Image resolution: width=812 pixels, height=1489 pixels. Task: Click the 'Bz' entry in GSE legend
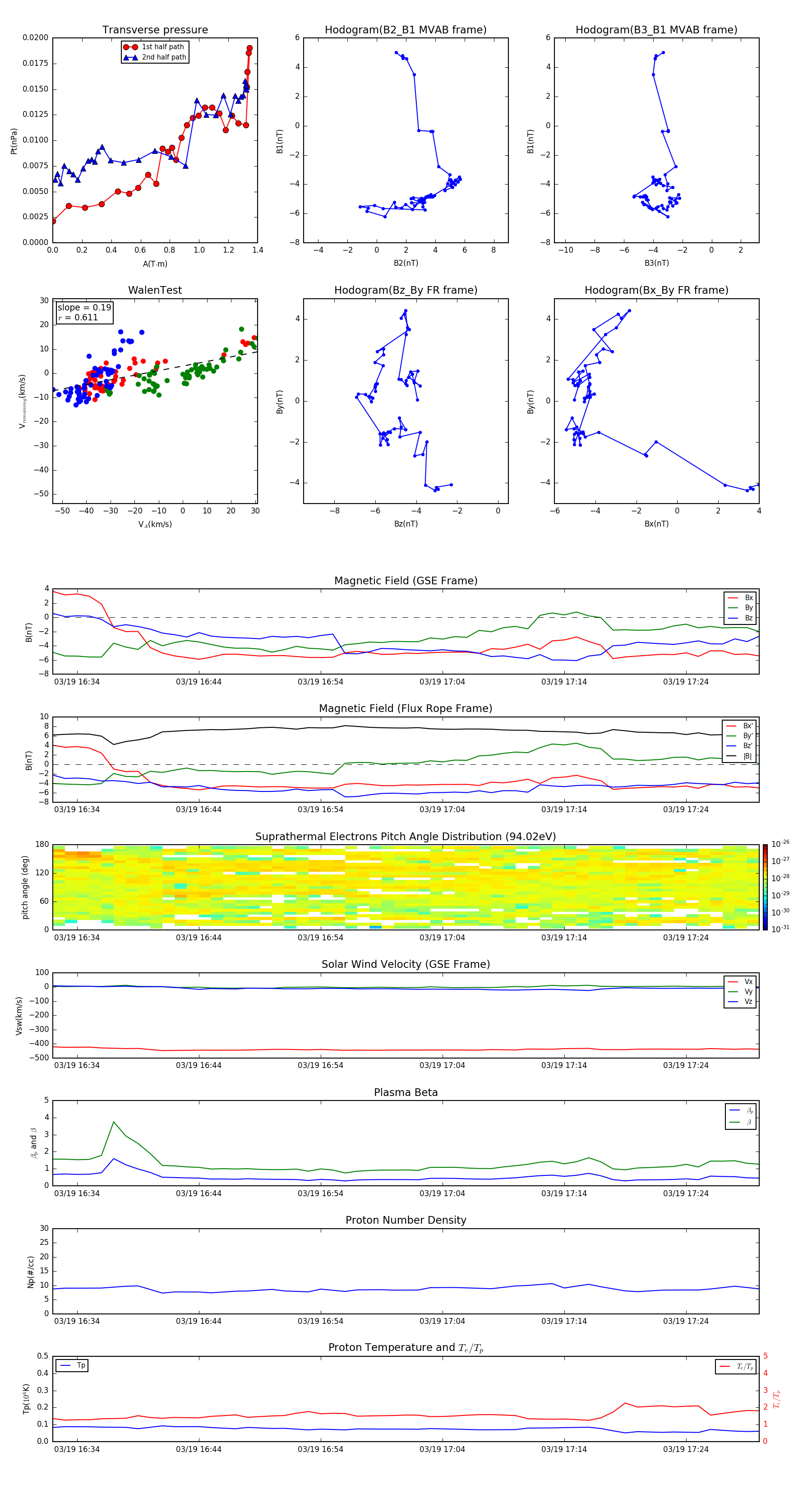point(740,618)
